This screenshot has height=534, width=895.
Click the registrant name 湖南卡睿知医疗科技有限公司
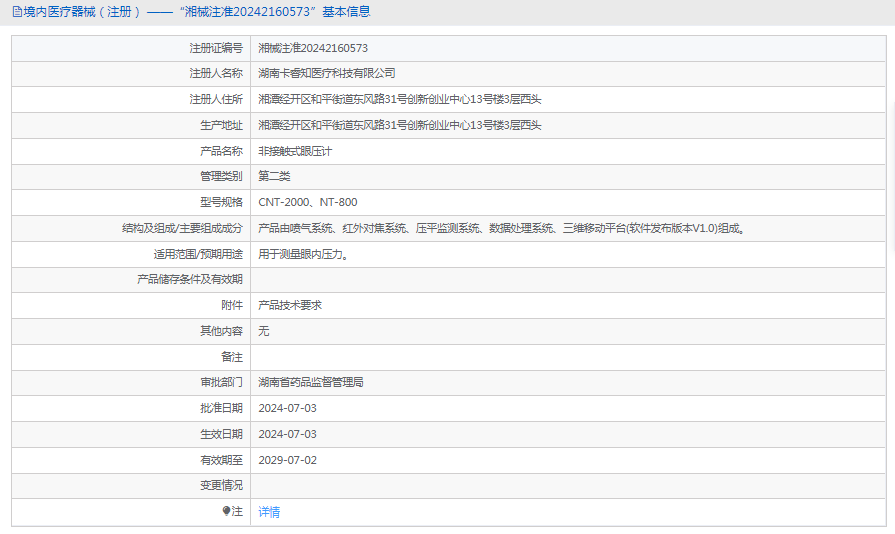(327, 73)
